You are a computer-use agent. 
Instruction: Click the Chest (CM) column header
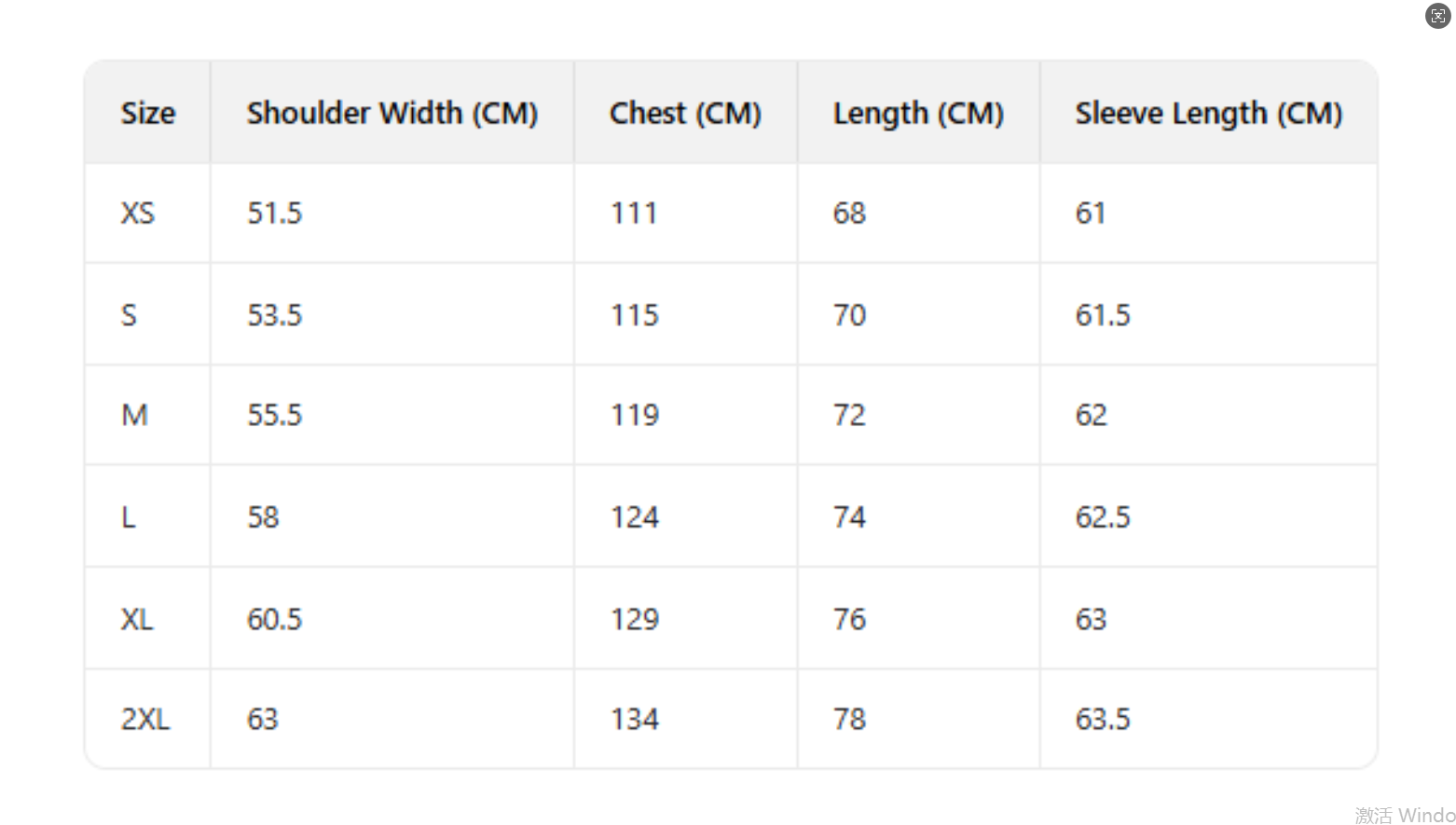click(x=685, y=113)
